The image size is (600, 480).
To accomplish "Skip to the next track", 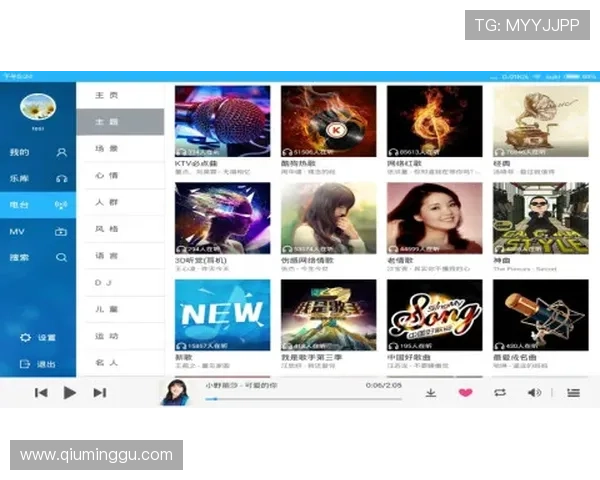I will [x=99, y=393].
